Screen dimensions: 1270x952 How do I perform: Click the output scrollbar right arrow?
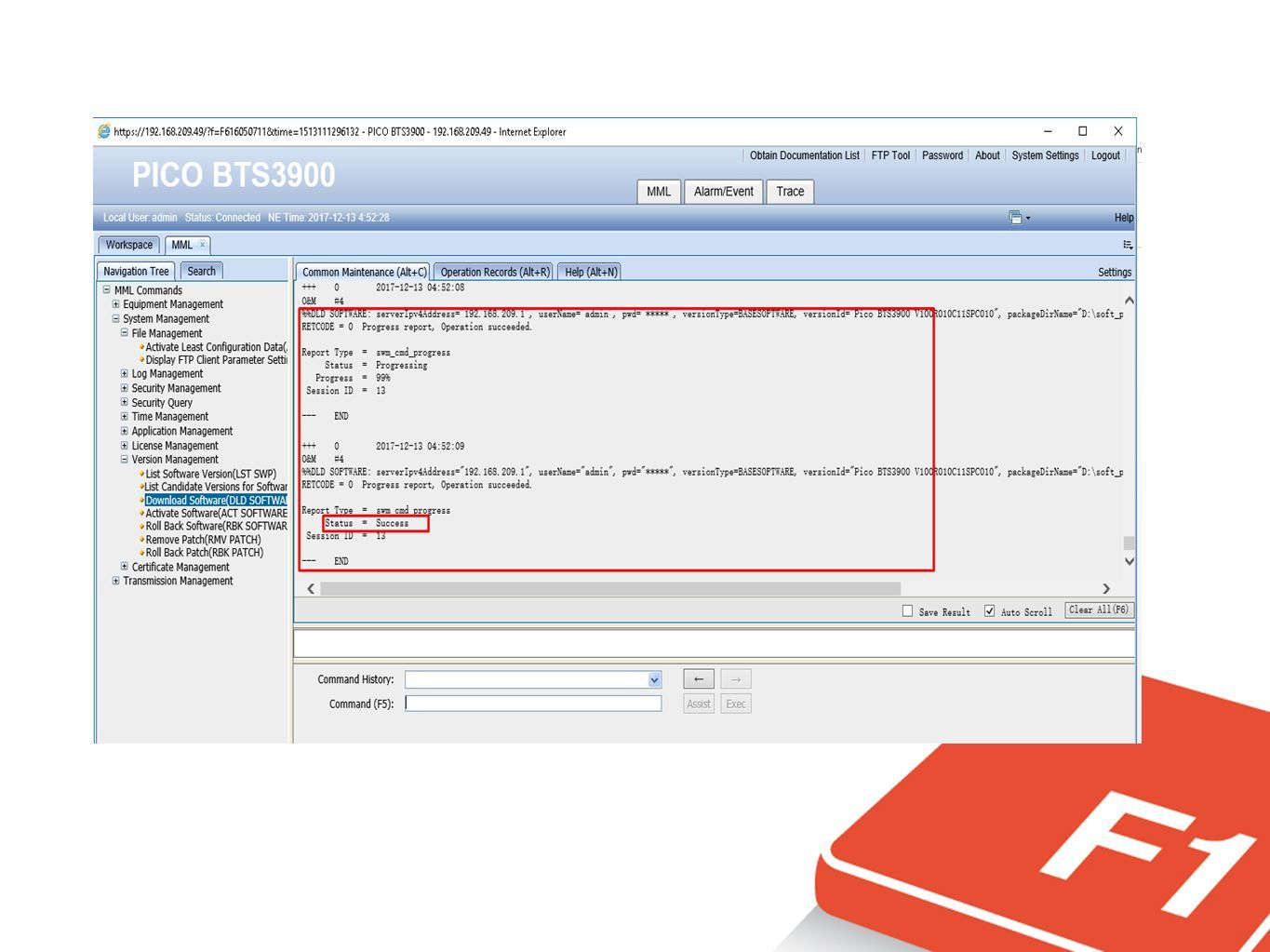tap(1106, 588)
